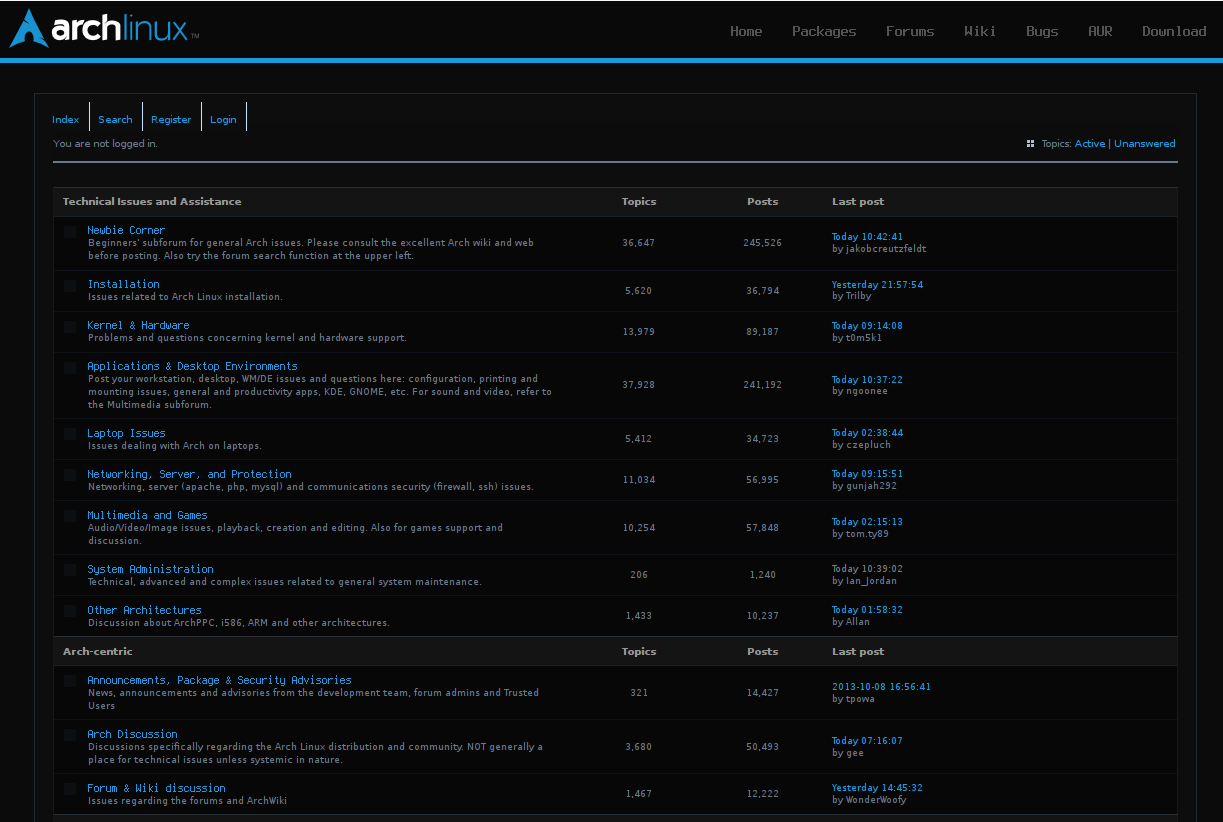Click the Laptop Issues forum status icon
Image resolution: width=1223 pixels, height=822 pixels.
70,434
